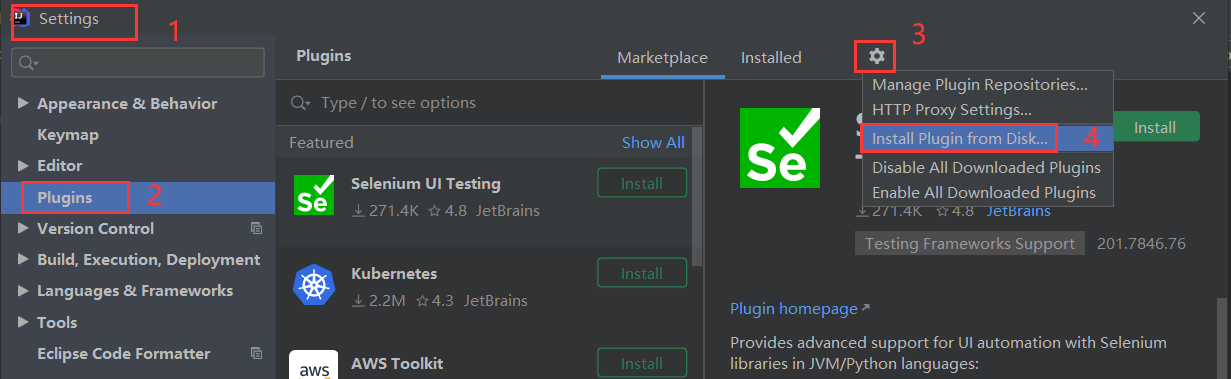
Task: Choose Manage Plugin Repositories menu entry
Action: pyautogui.click(x=988, y=85)
